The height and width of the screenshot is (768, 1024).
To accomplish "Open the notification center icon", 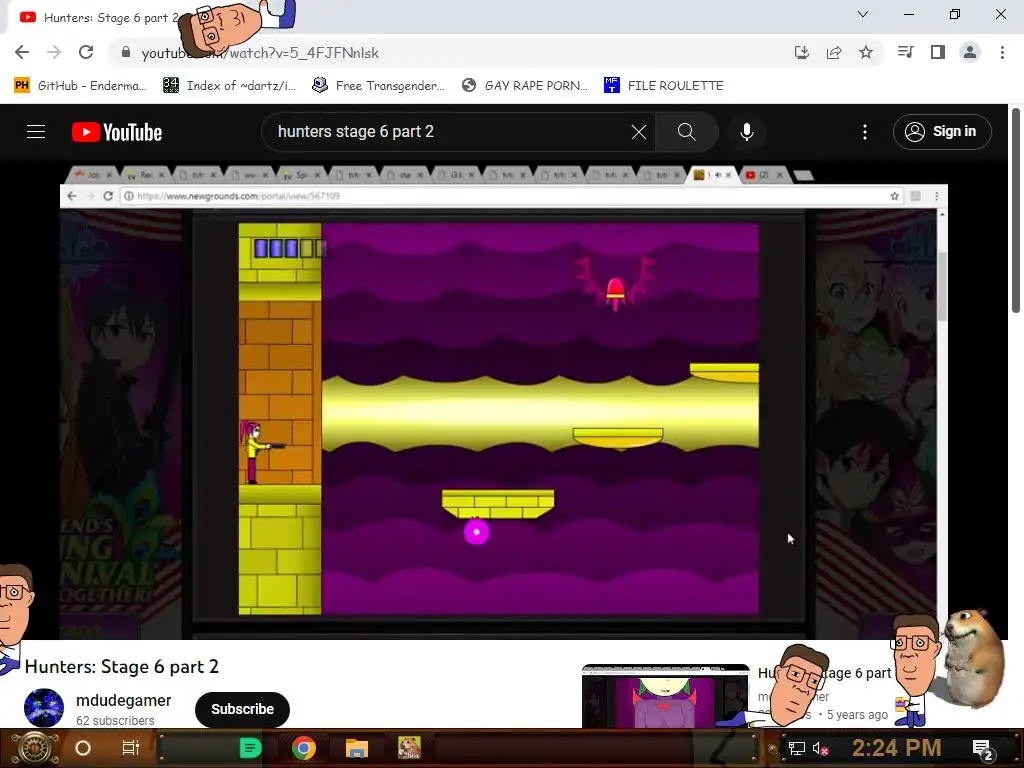I will pyautogui.click(x=983, y=749).
